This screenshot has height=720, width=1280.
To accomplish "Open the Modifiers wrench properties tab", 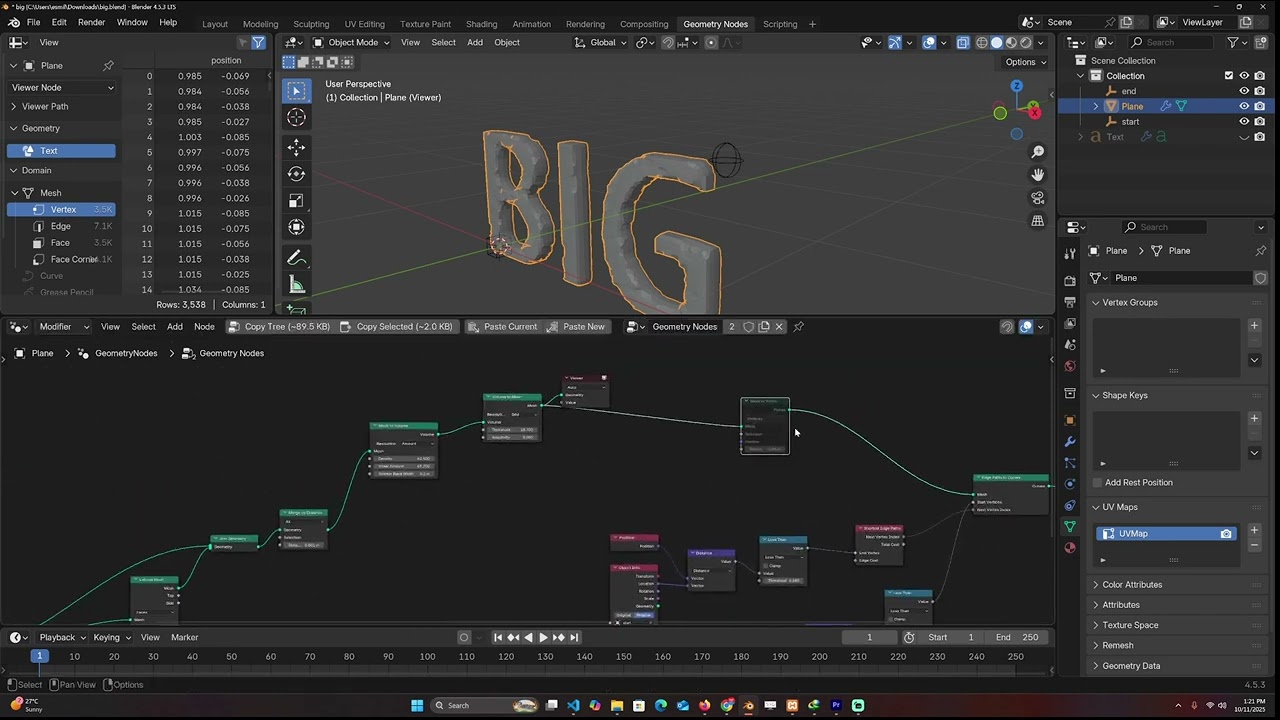I will click(1070, 442).
